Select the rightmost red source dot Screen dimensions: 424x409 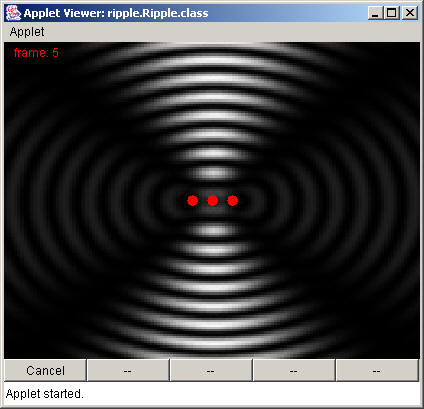233,201
